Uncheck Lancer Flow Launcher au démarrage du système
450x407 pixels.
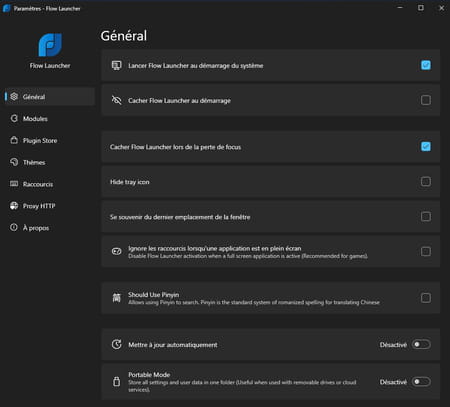click(426, 65)
